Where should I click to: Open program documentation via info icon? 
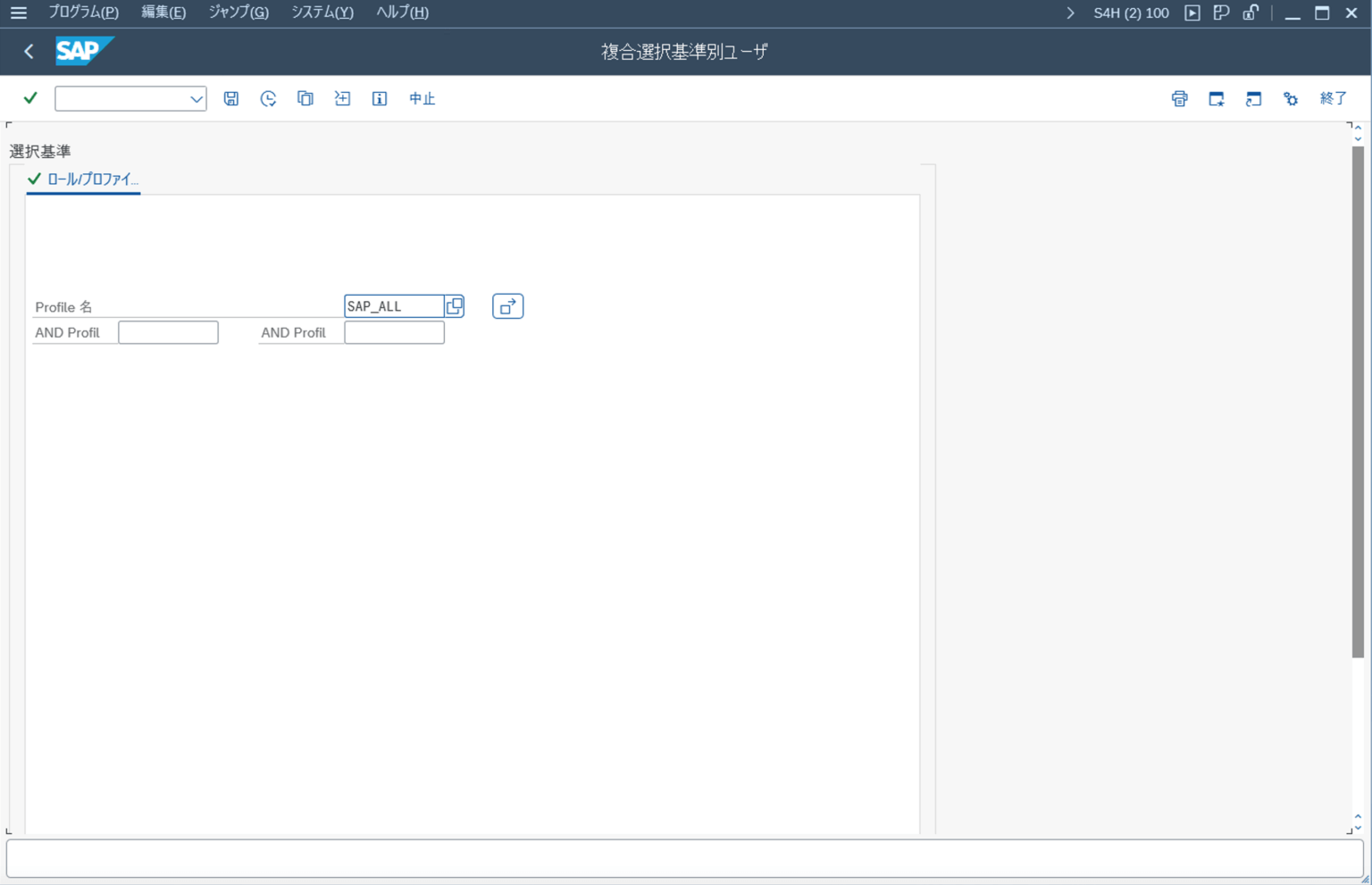coord(379,98)
